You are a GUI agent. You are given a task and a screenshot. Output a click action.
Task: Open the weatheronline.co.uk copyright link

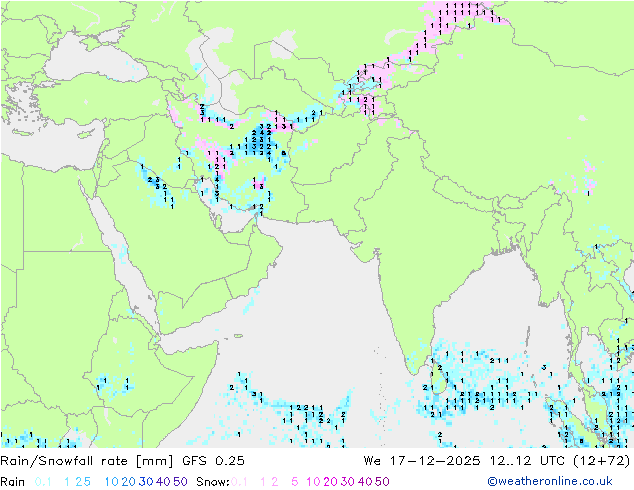pyautogui.click(x=550, y=481)
